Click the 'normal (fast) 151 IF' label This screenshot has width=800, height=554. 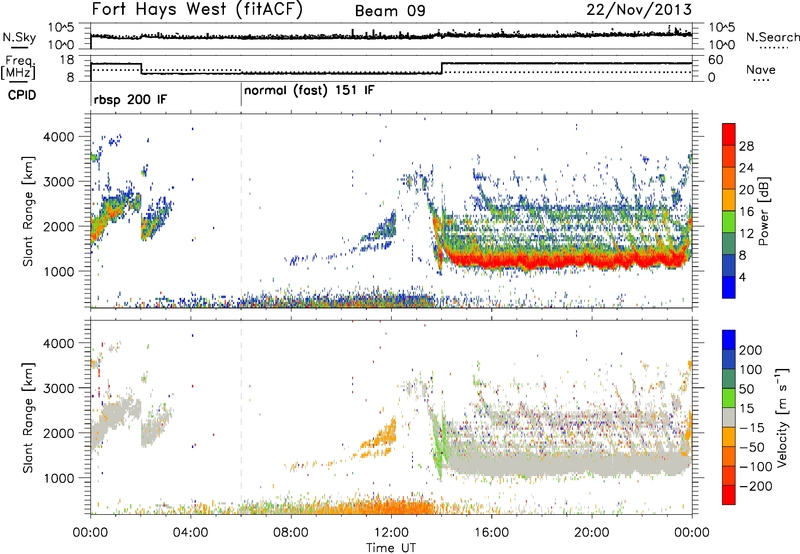pos(309,91)
